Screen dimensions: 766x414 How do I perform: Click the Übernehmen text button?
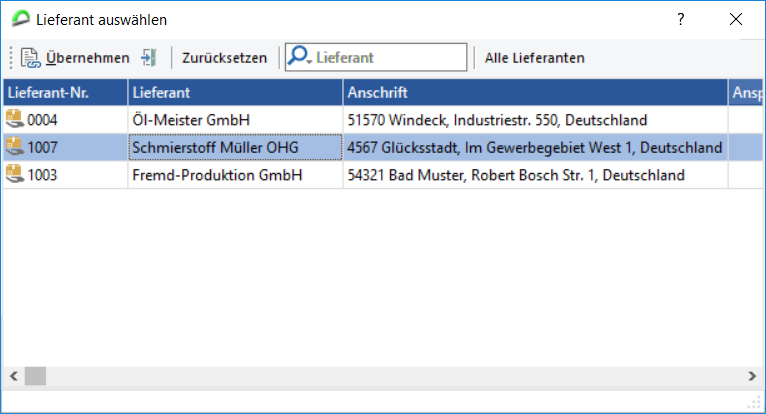coord(87,58)
